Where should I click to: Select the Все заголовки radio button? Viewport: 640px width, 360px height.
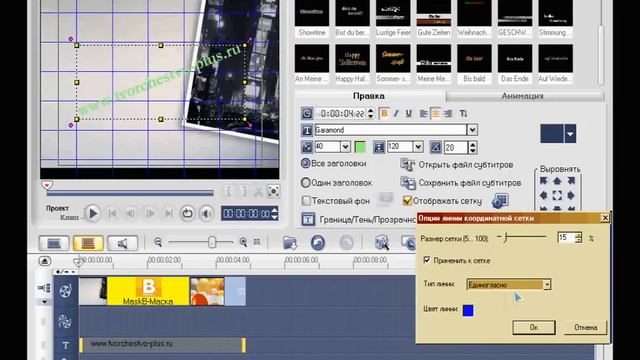[305, 163]
